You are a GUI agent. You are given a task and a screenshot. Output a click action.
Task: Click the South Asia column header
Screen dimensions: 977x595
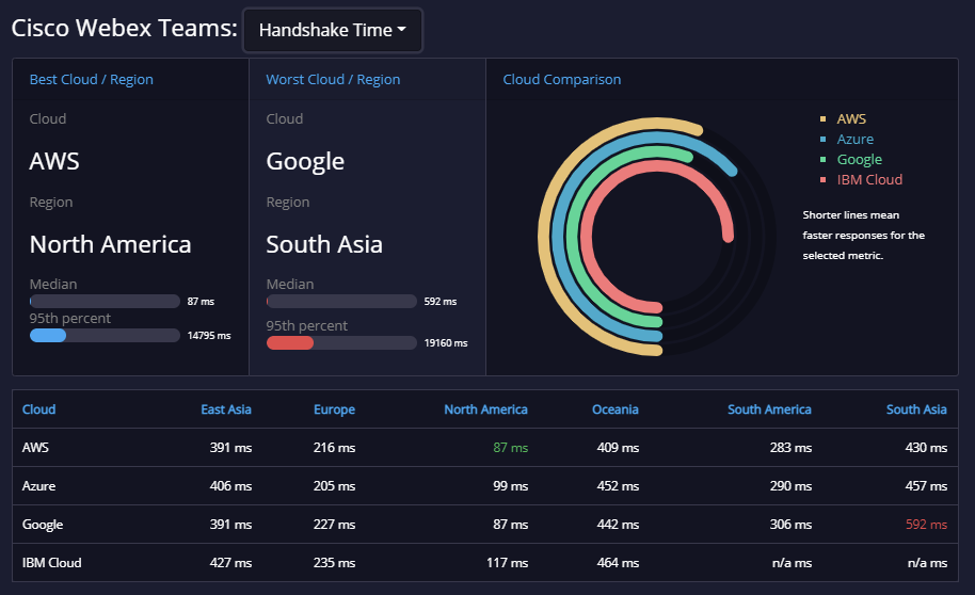point(917,409)
